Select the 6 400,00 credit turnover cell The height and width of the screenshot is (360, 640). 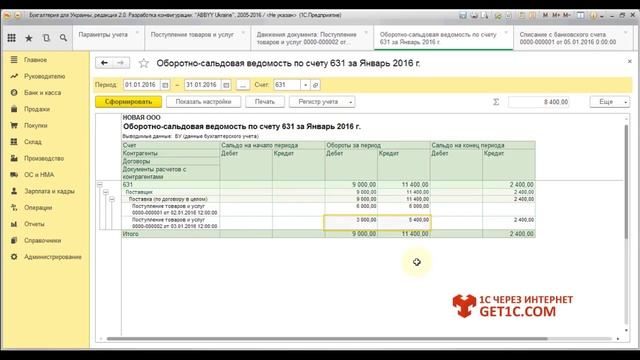point(404,223)
